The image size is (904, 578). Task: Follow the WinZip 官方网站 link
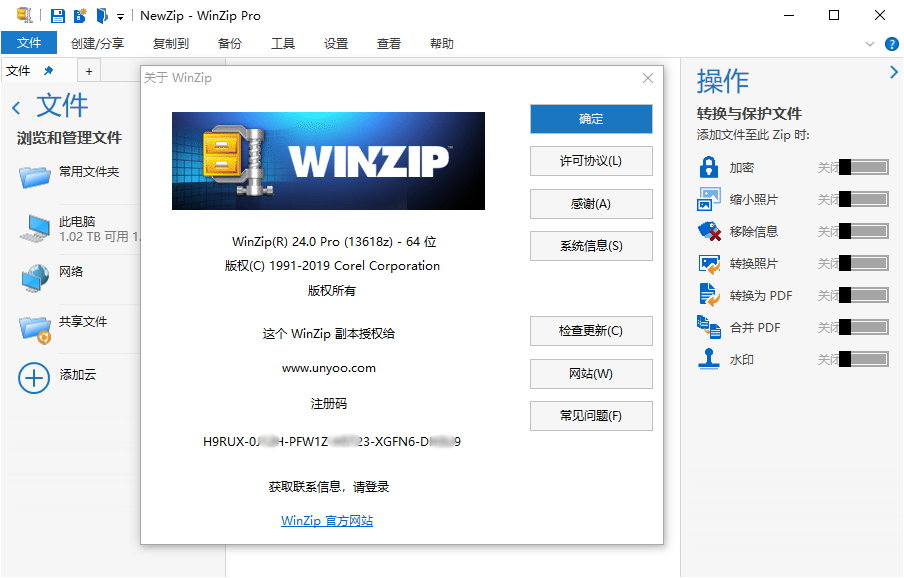click(x=327, y=521)
